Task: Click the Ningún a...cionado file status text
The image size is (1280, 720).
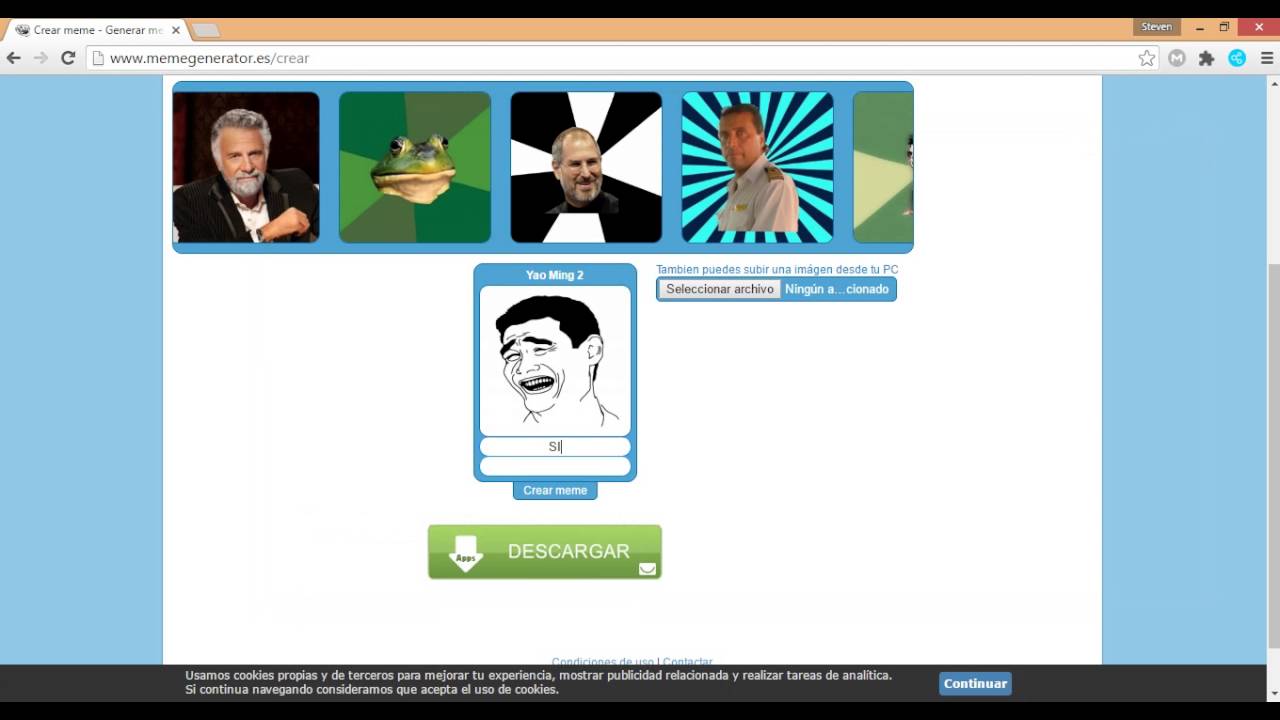Action: pyautogui.click(x=837, y=289)
